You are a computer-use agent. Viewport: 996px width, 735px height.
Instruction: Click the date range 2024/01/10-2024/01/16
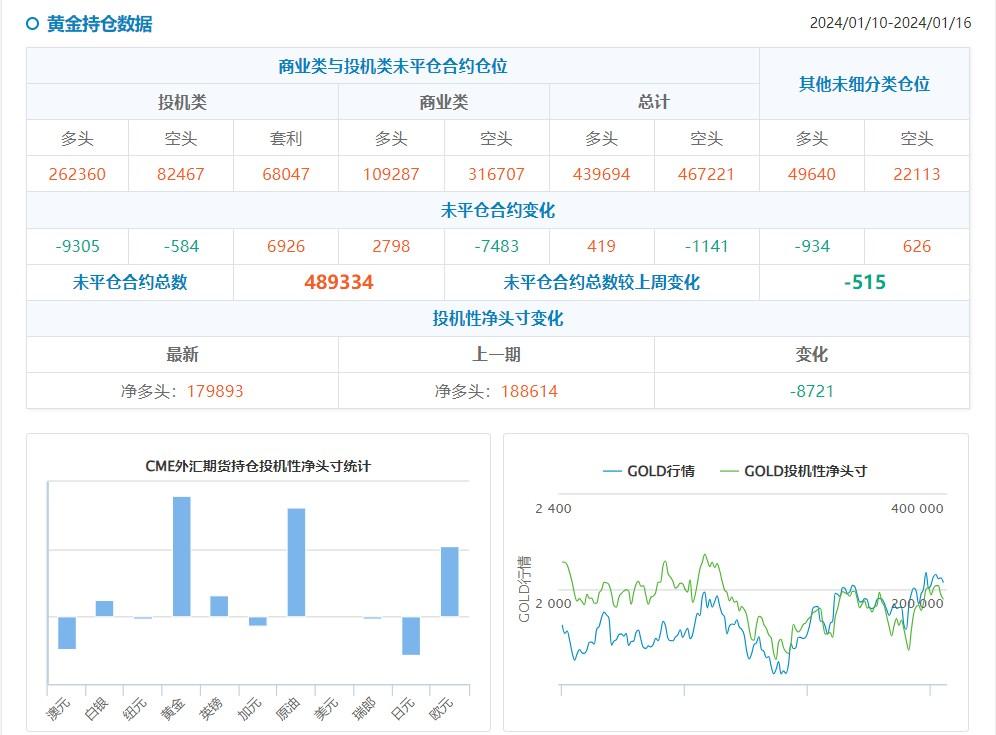pyautogui.click(x=891, y=20)
